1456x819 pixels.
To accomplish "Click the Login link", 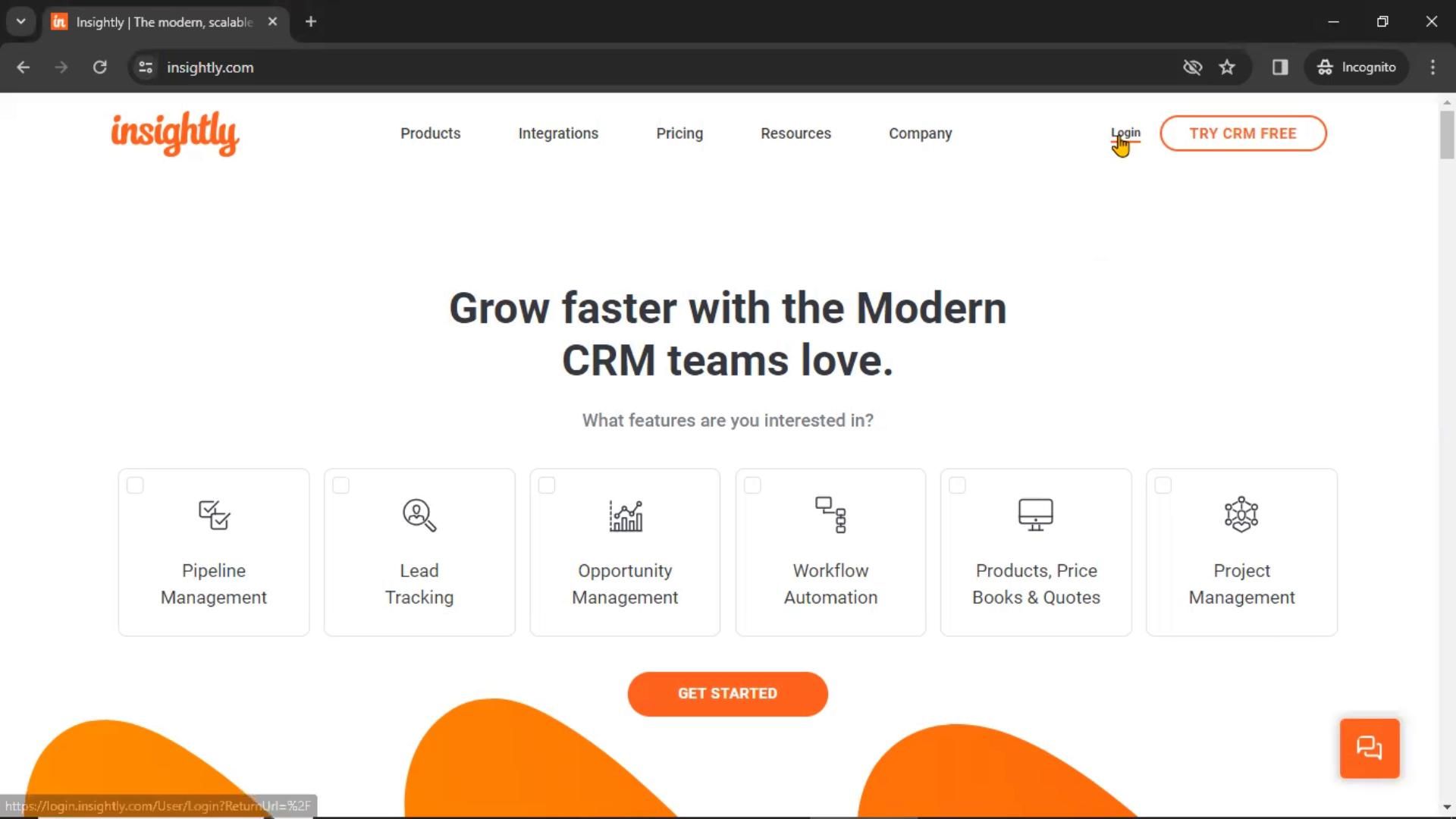I will click(x=1125, y=133).
